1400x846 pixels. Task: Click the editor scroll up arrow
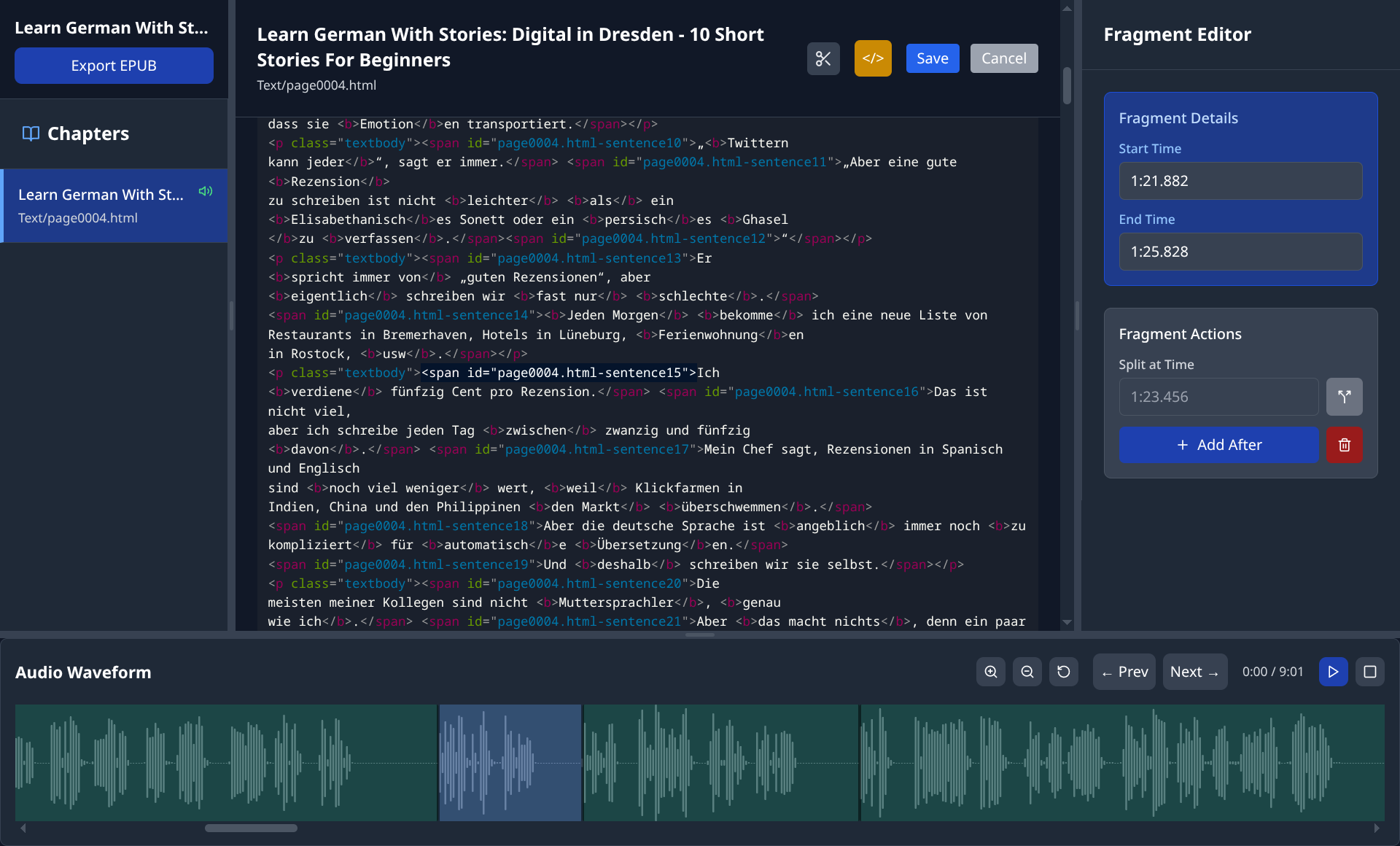[x=1067, y=9]
